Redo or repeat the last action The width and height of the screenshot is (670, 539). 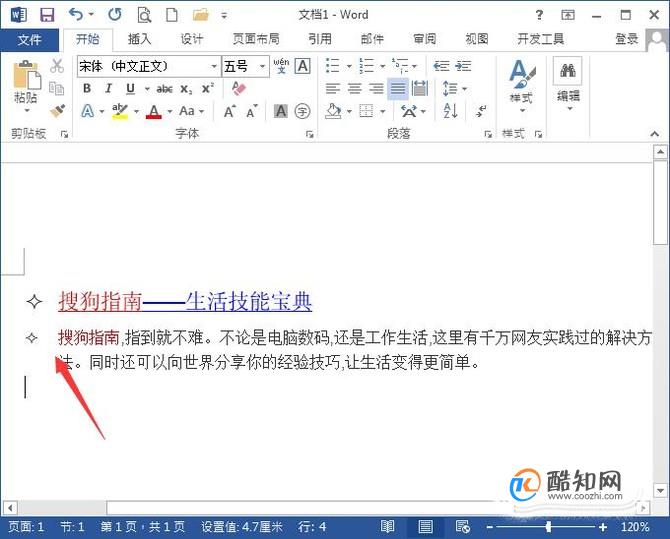(115, 15)
